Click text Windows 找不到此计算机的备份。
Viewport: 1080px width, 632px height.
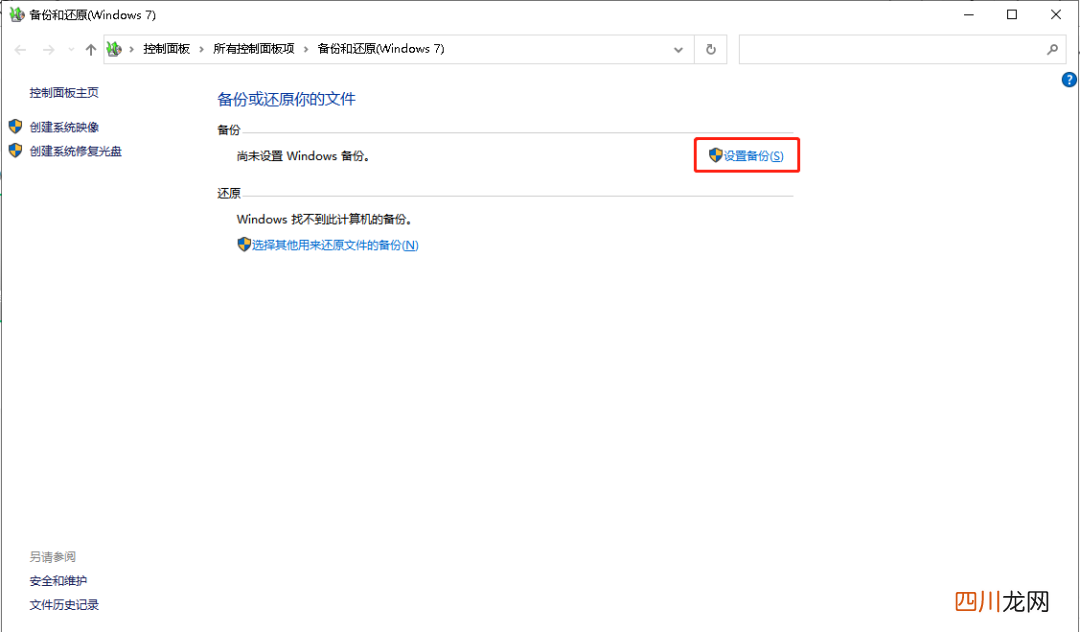[324, 220]
